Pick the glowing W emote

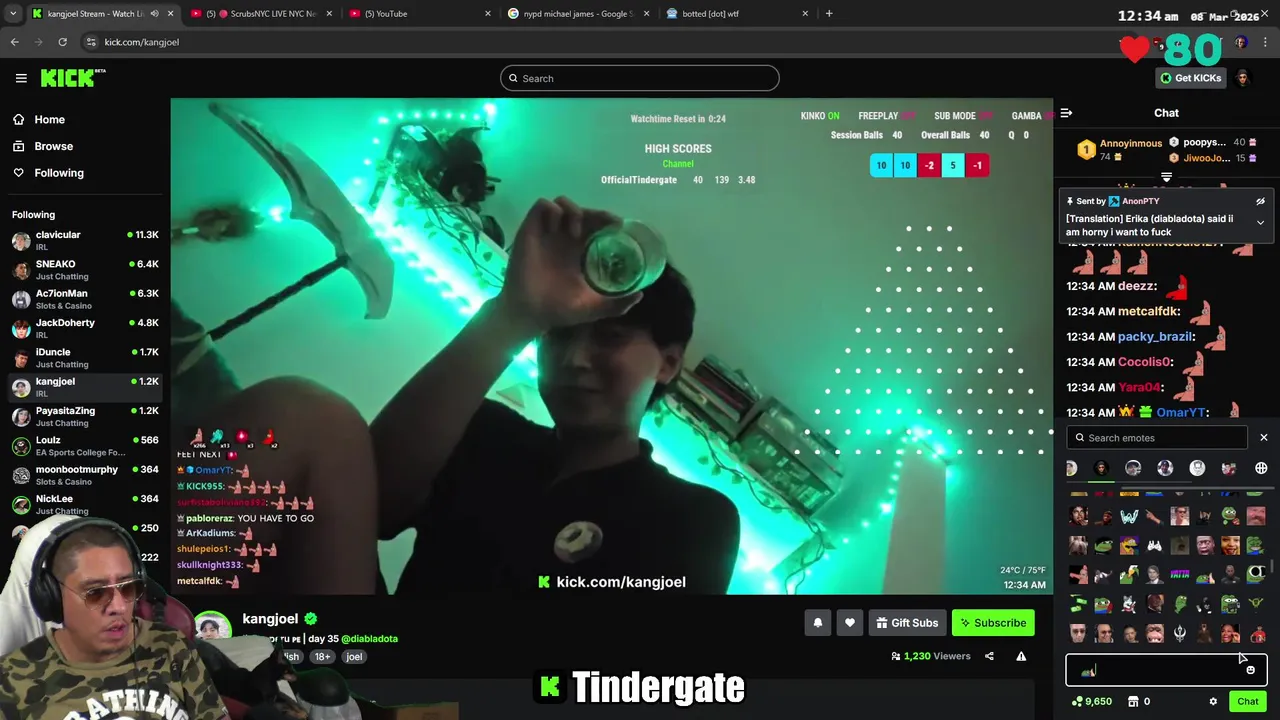point(1129,517)
